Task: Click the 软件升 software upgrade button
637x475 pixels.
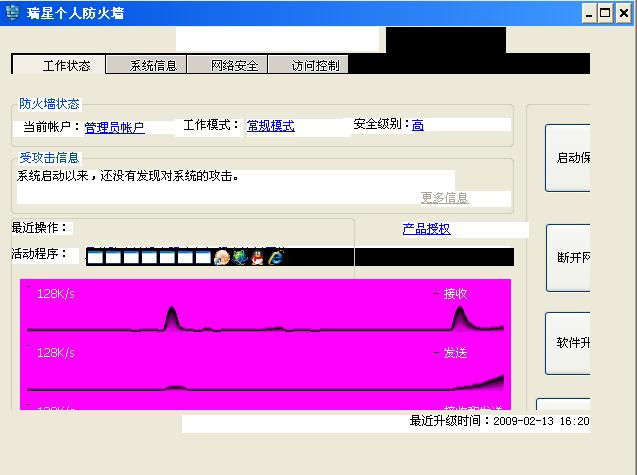Action: [x=568, y=343]
